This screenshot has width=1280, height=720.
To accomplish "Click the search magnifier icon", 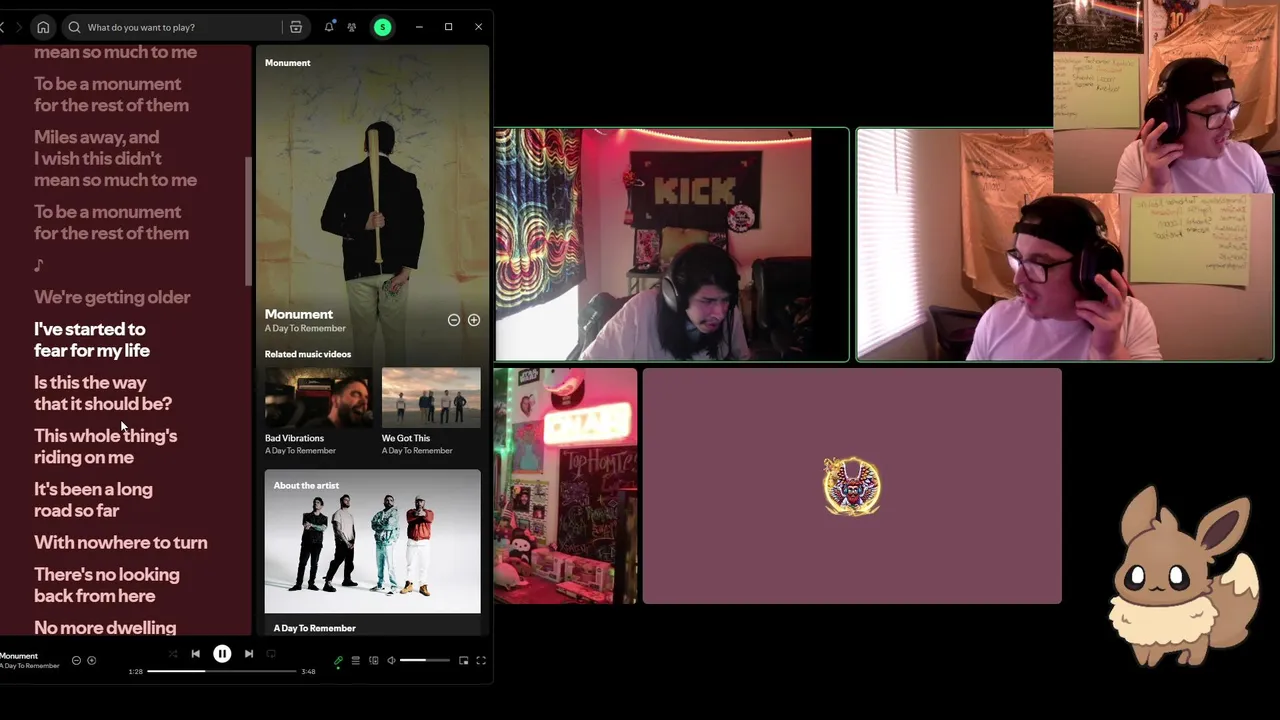I will [x=74, y=27].
